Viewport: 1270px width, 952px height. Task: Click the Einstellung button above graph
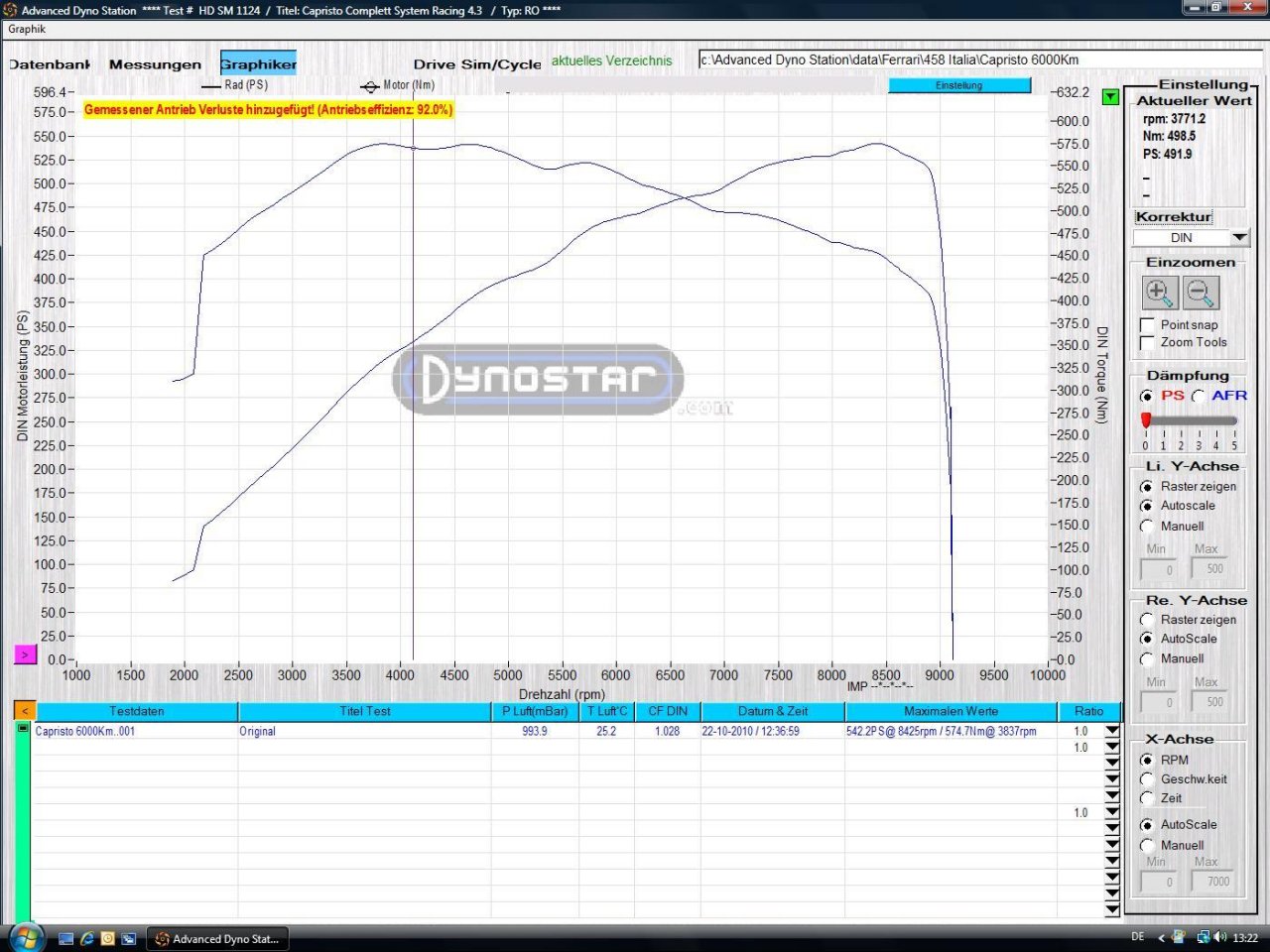[x=958, y=85]
